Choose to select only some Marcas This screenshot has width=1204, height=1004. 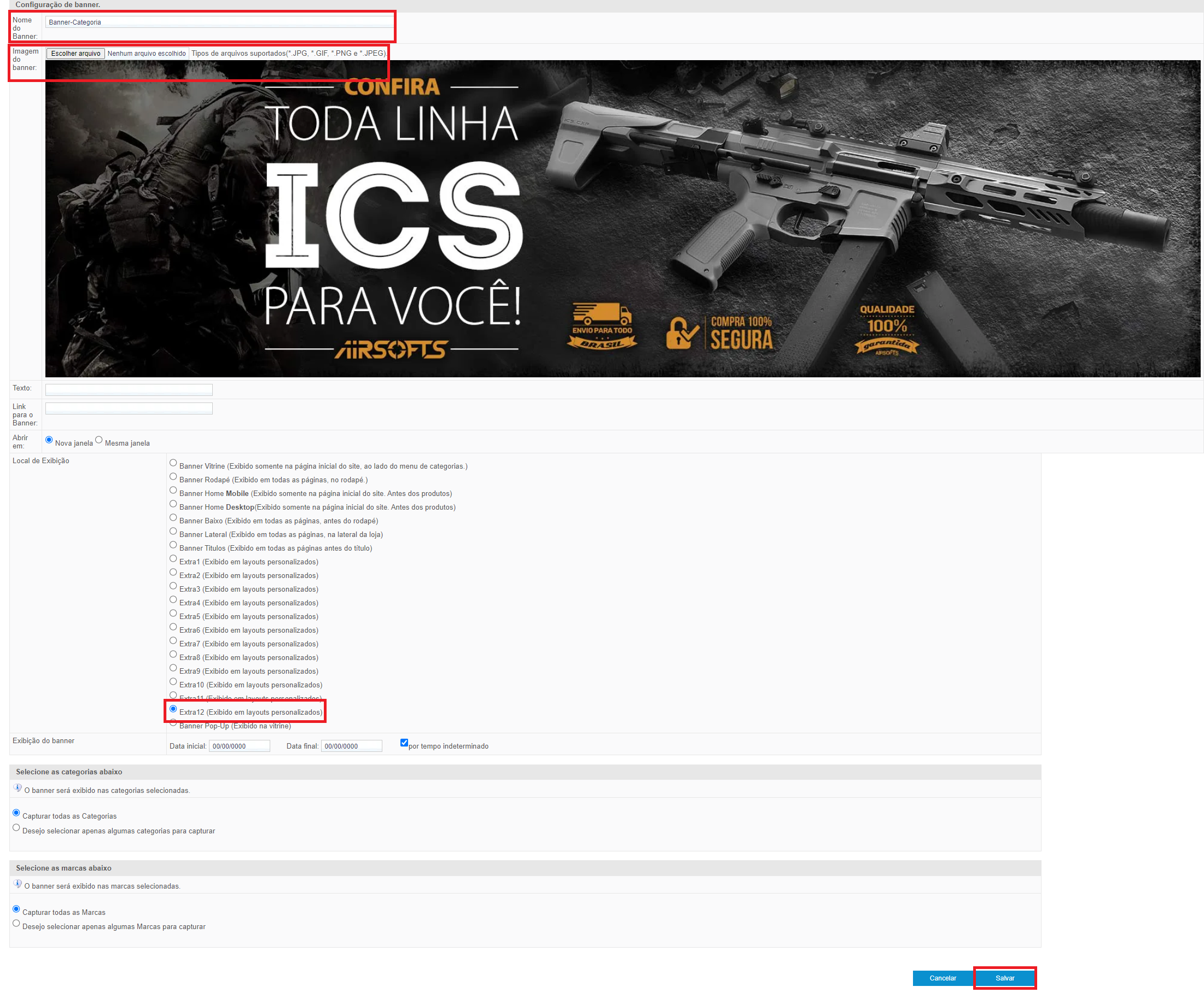point(16,924)
